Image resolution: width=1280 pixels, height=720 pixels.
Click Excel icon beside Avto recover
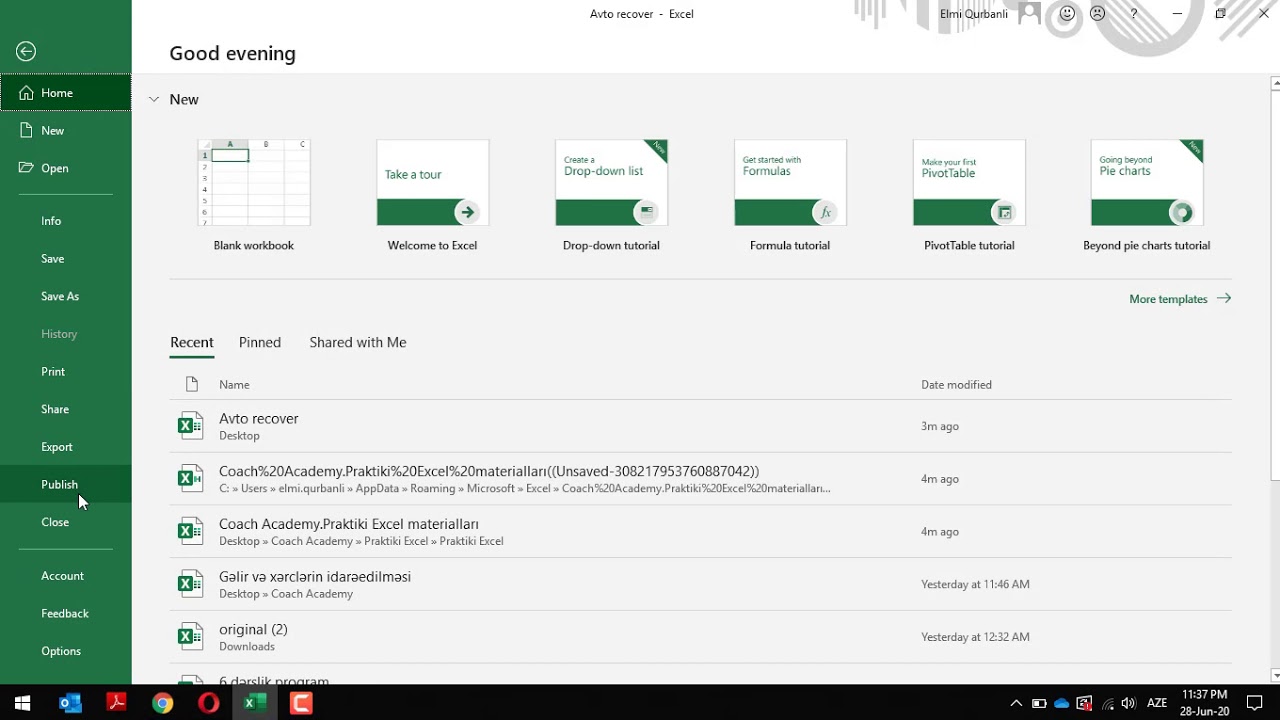coord(190,426)
